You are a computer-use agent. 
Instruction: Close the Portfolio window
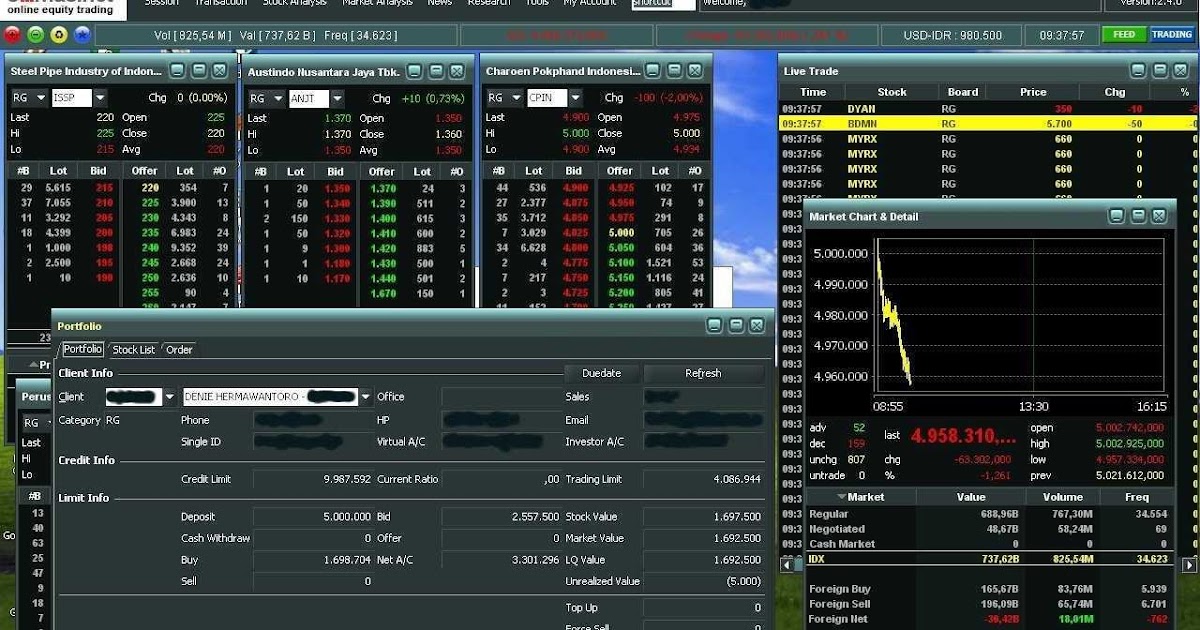point(757,326)
